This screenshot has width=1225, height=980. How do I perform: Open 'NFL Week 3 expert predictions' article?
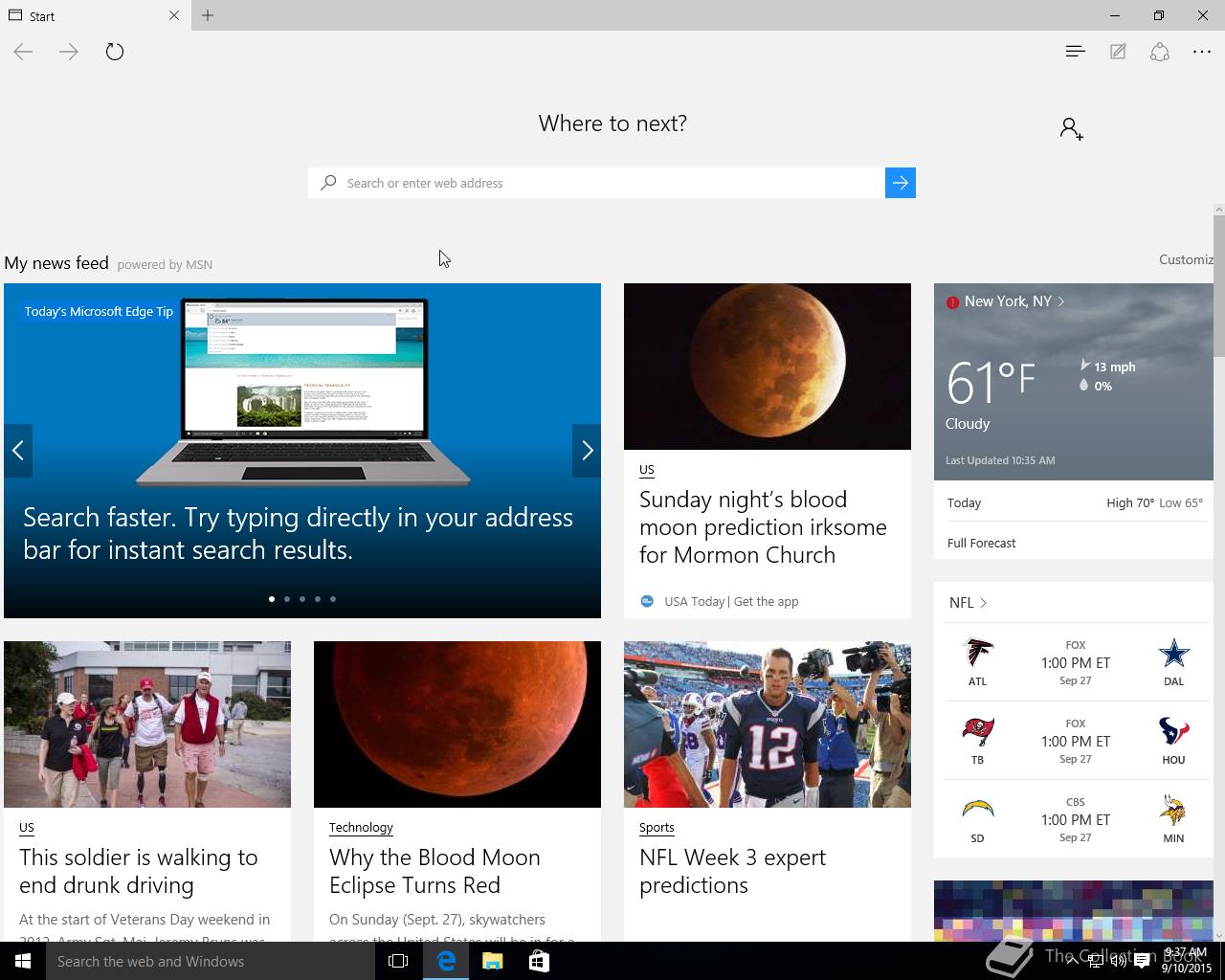pyautogui.click(x=732, y=871)
